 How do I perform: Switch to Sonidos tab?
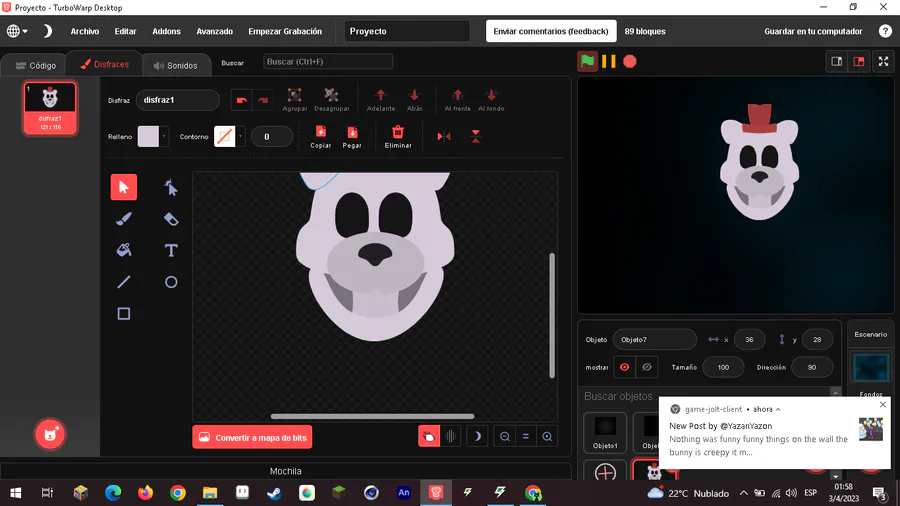coord(176,65)
